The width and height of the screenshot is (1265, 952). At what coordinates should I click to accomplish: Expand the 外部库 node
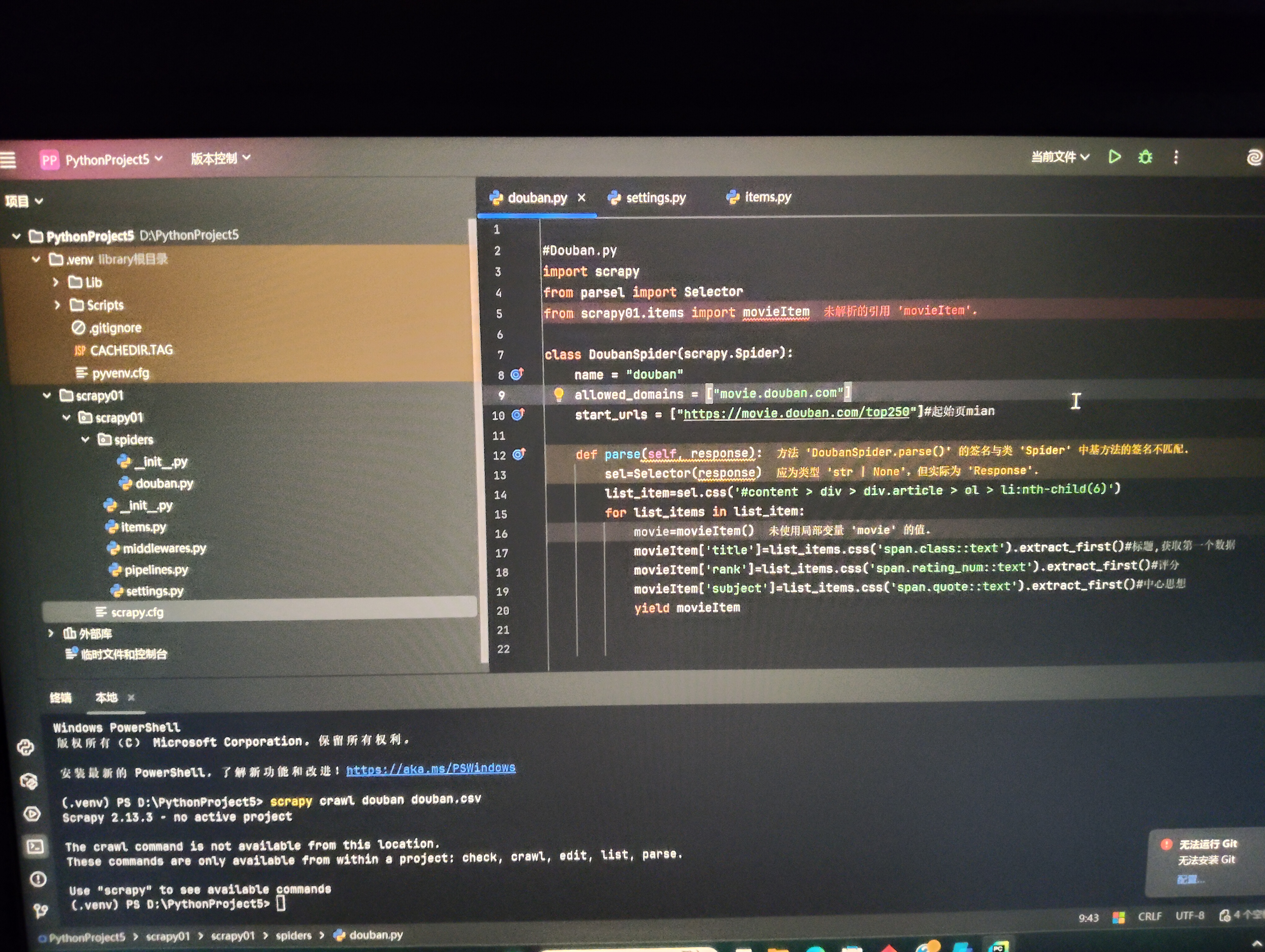tap(51, 633)
